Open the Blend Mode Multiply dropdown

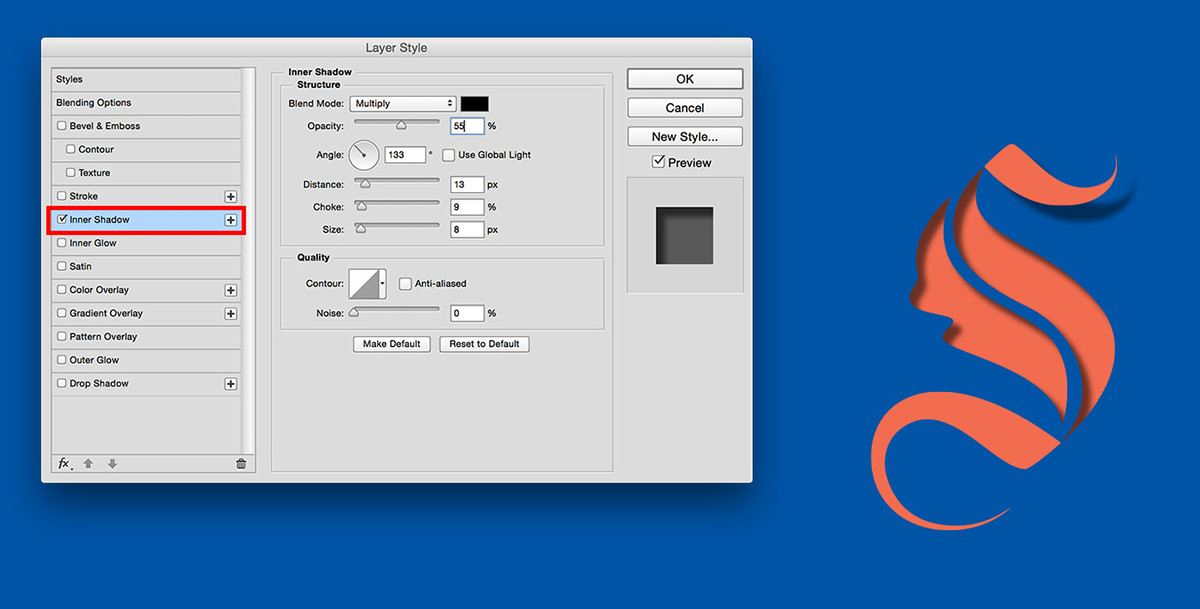(402, 104)
